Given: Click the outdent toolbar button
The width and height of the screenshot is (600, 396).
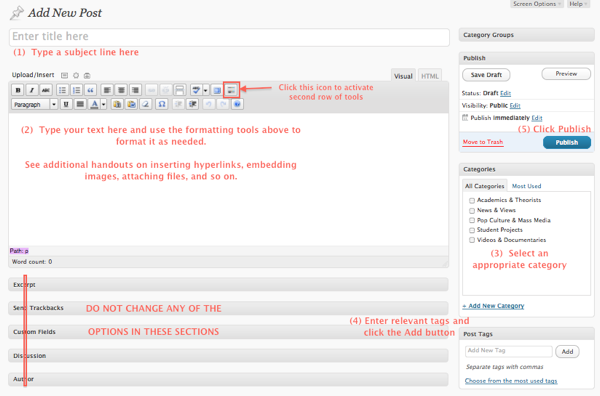Looking at the screenshot, I should pyautogui.click(x=178, y=104).
